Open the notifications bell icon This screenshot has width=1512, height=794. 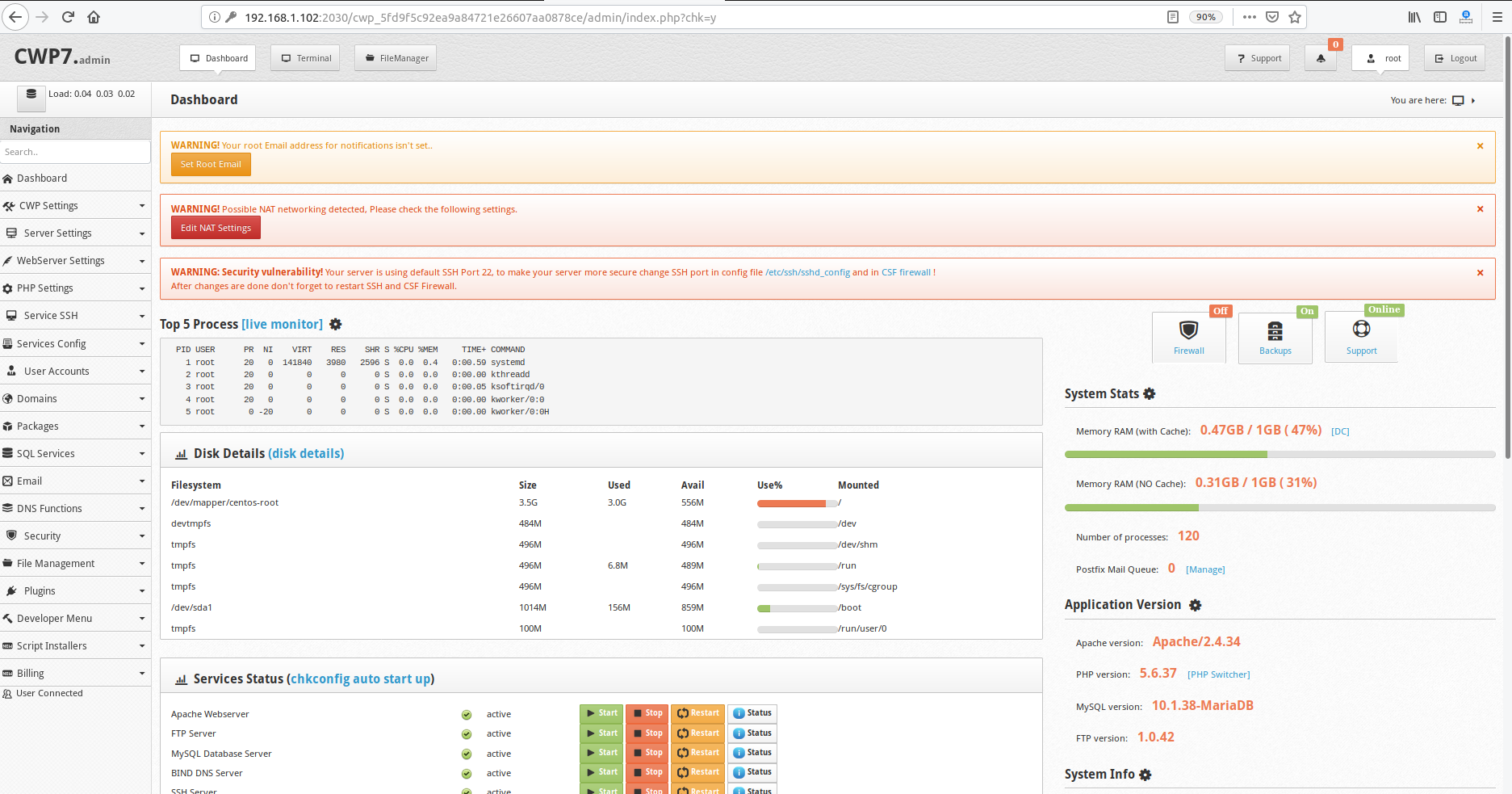[x=1321, y=58]
